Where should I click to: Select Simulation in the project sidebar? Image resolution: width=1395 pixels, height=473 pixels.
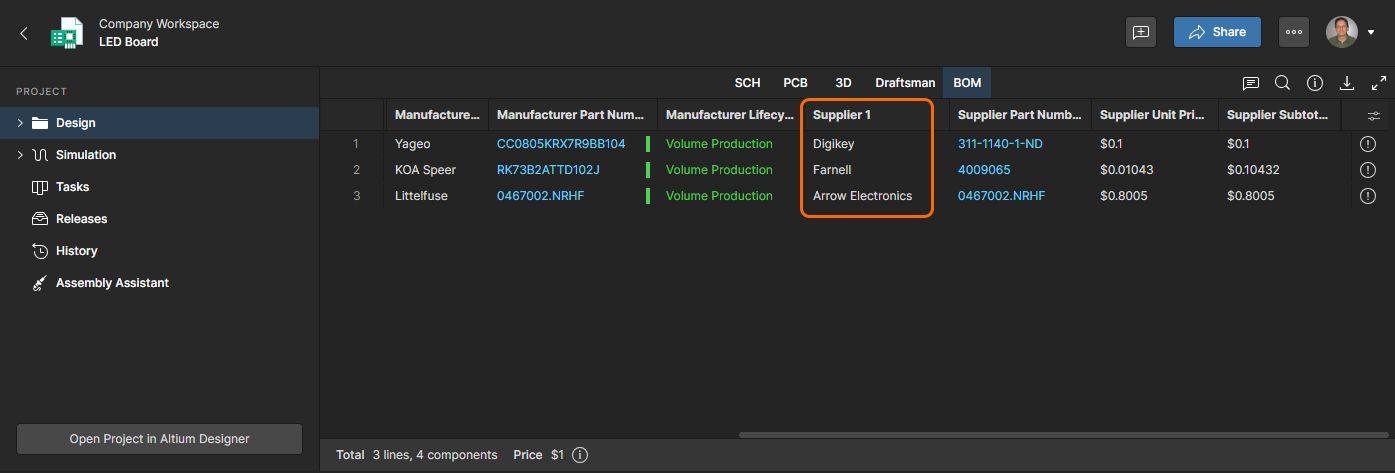click(x=159, y=155)
